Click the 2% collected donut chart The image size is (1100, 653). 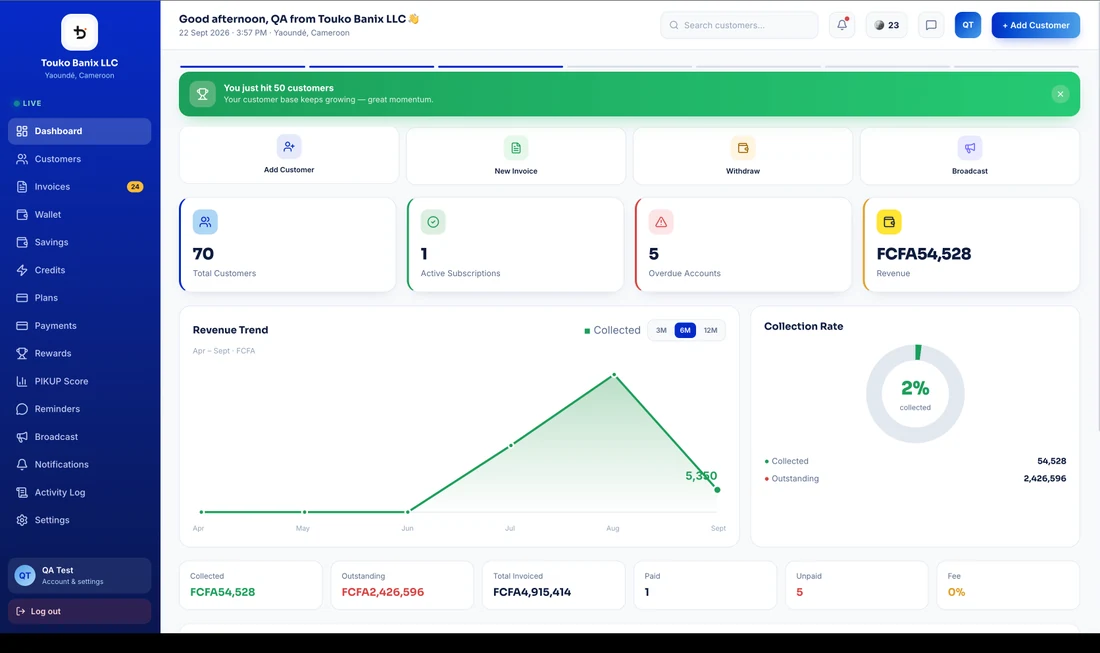pos(915,393)
